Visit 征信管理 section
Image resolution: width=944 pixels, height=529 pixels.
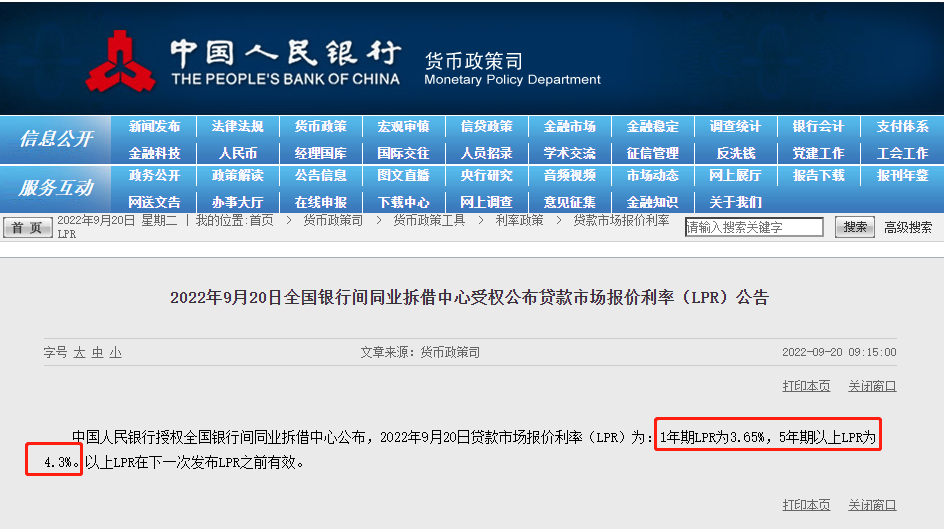tap(653, 153)
